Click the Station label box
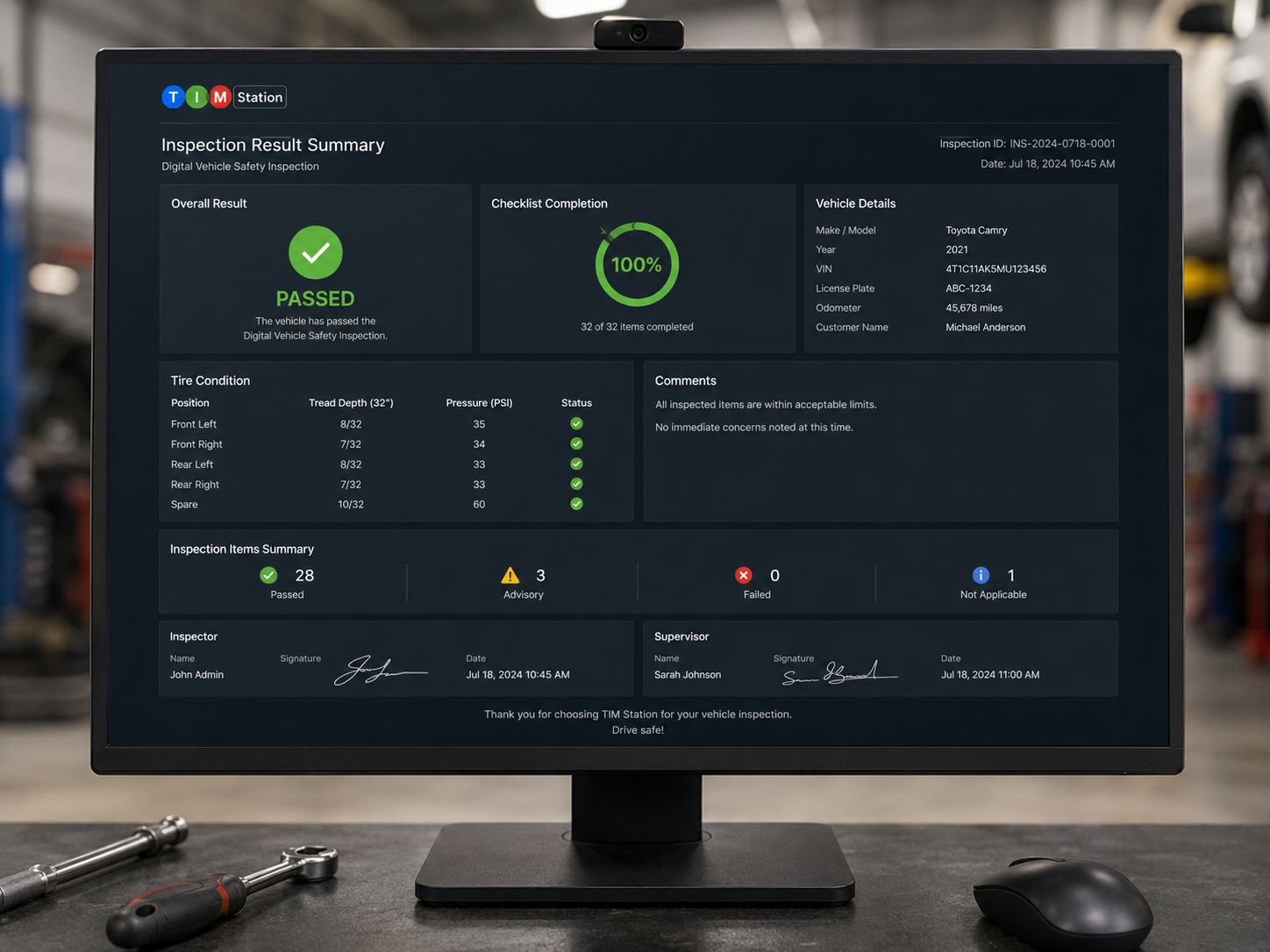 (x=260, y=97)
